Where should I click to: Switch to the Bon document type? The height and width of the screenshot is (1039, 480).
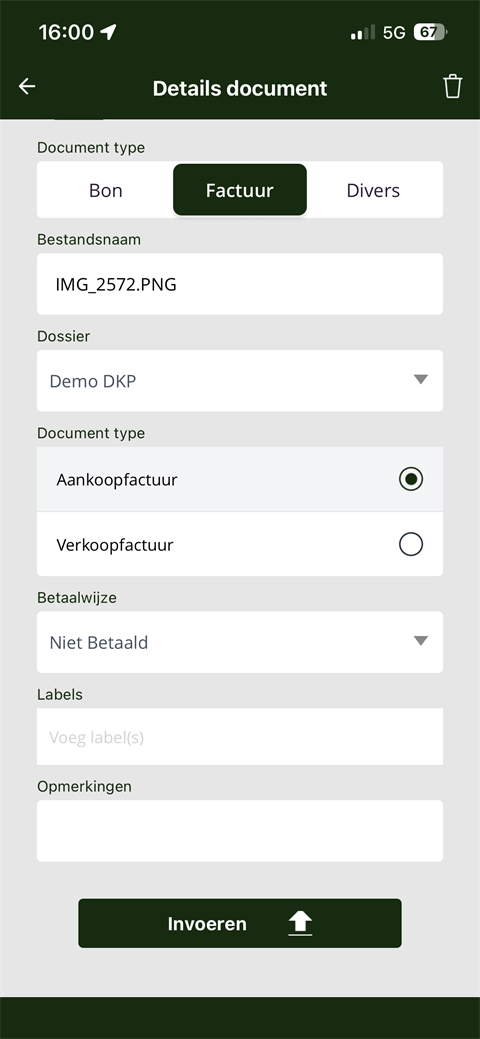click(105, 190)
